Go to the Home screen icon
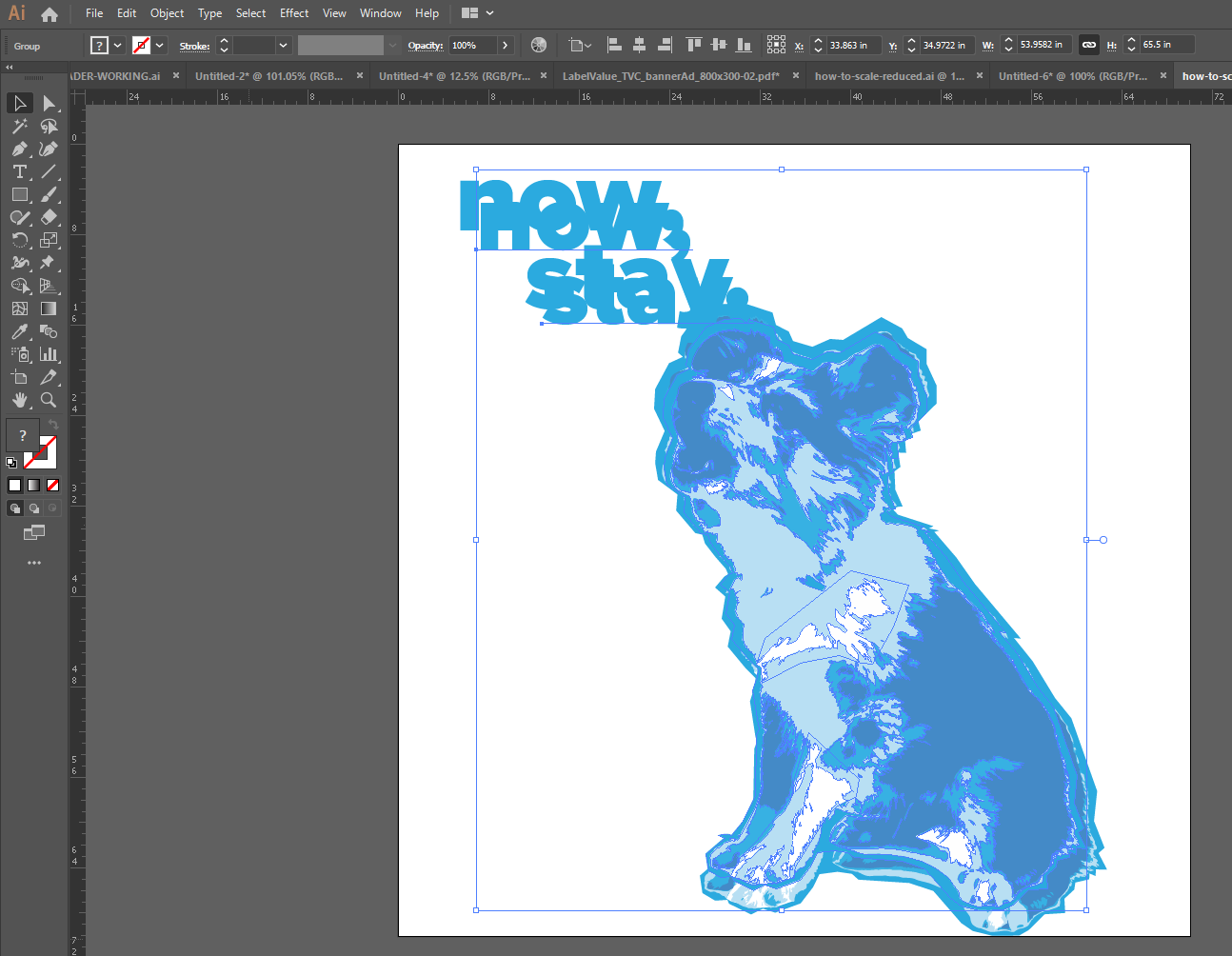 50,13
